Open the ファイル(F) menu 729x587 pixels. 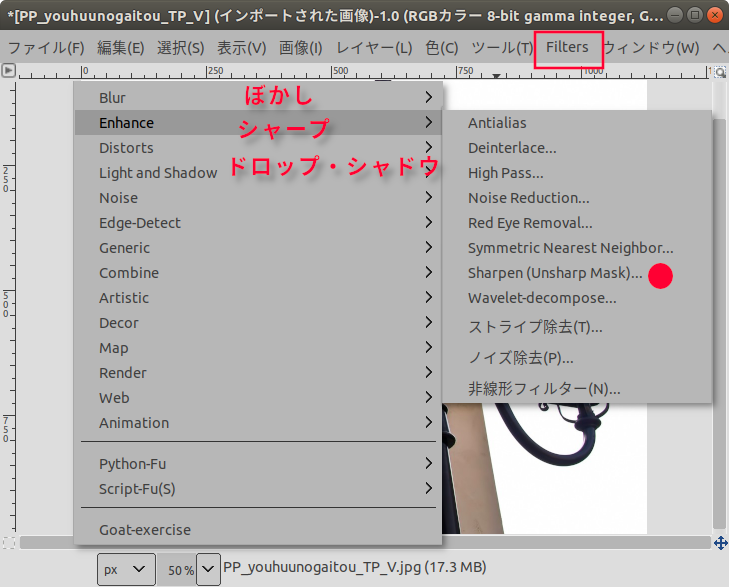[x=46, y=47]
